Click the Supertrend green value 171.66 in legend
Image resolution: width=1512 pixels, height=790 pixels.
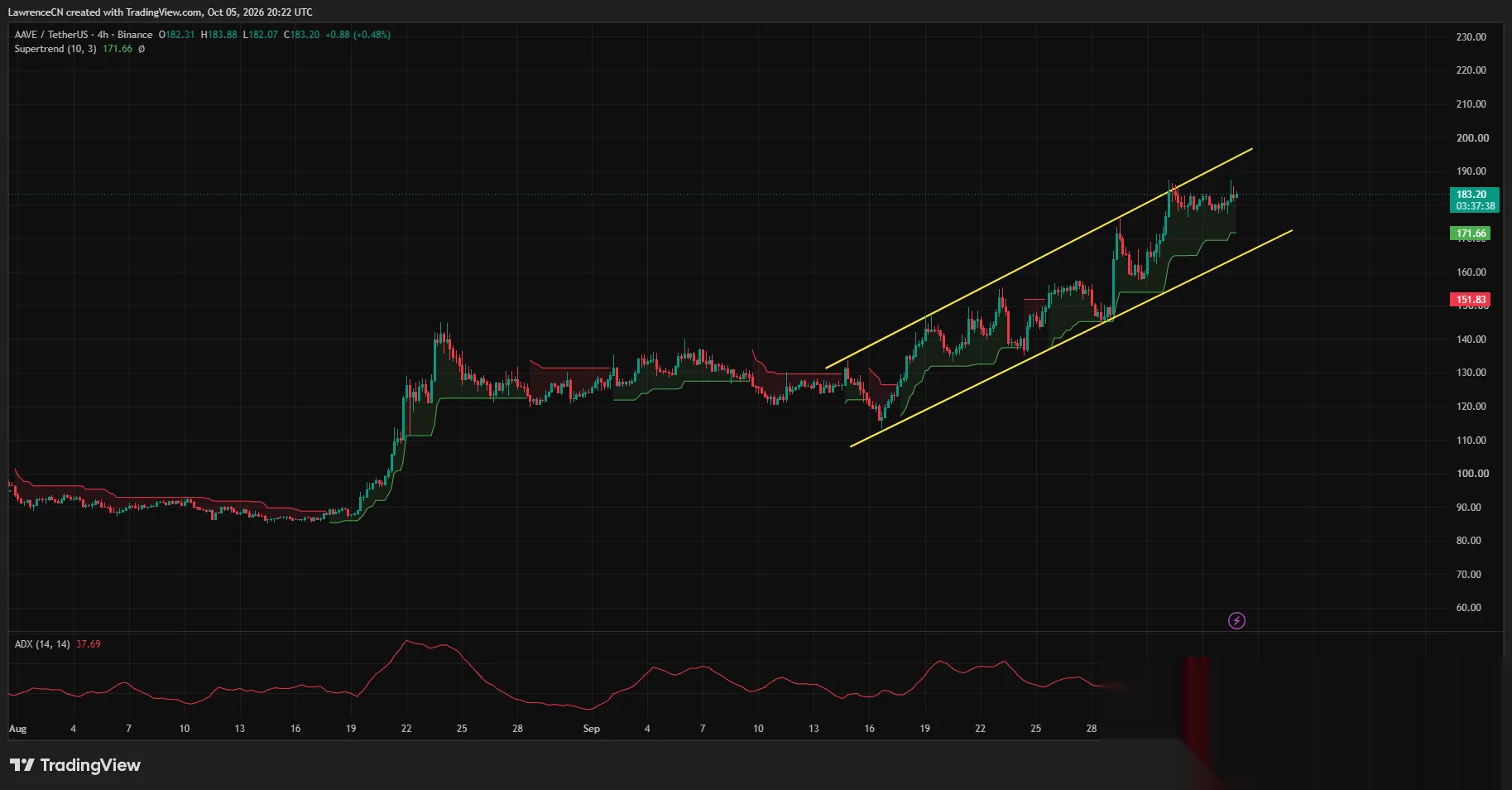(x=118, y=49)
